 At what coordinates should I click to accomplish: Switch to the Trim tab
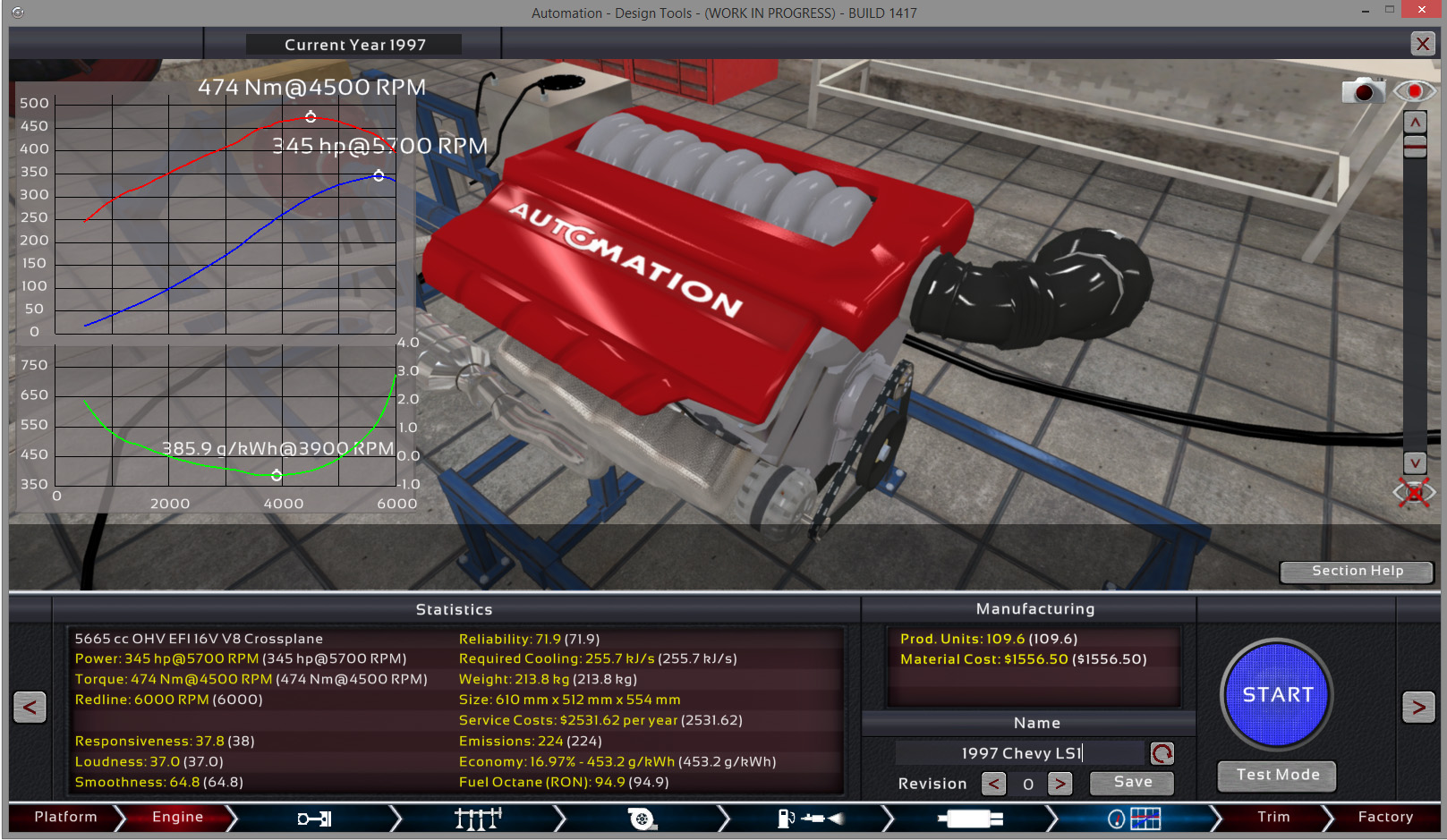click(1273, 818)
